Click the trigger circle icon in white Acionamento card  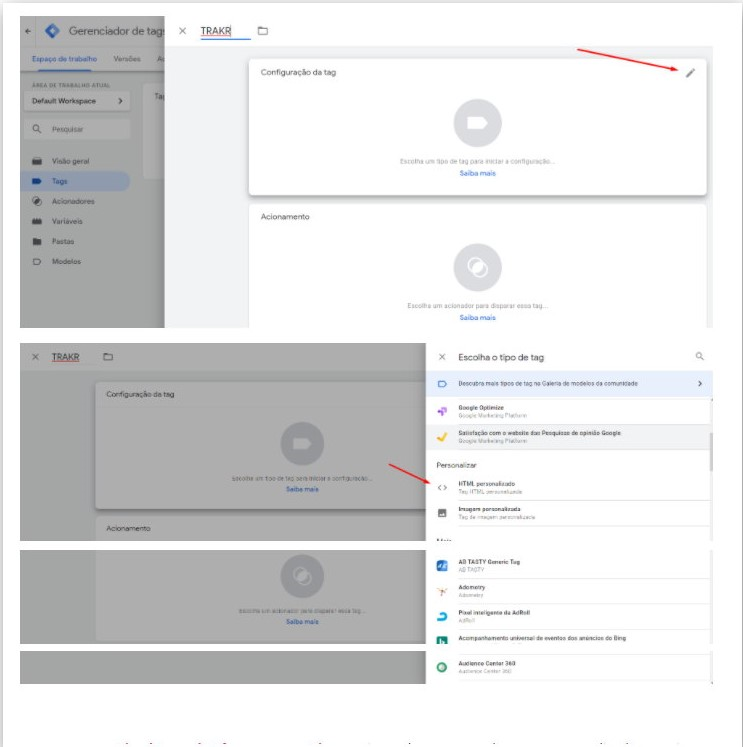pos(477,267)
